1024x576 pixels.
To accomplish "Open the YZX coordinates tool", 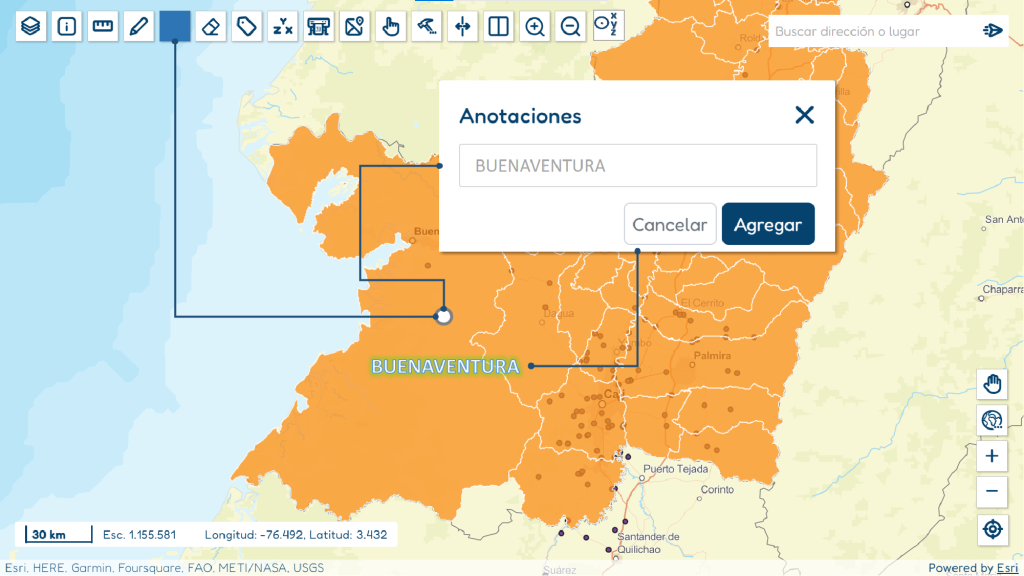I will coord(283,26).
